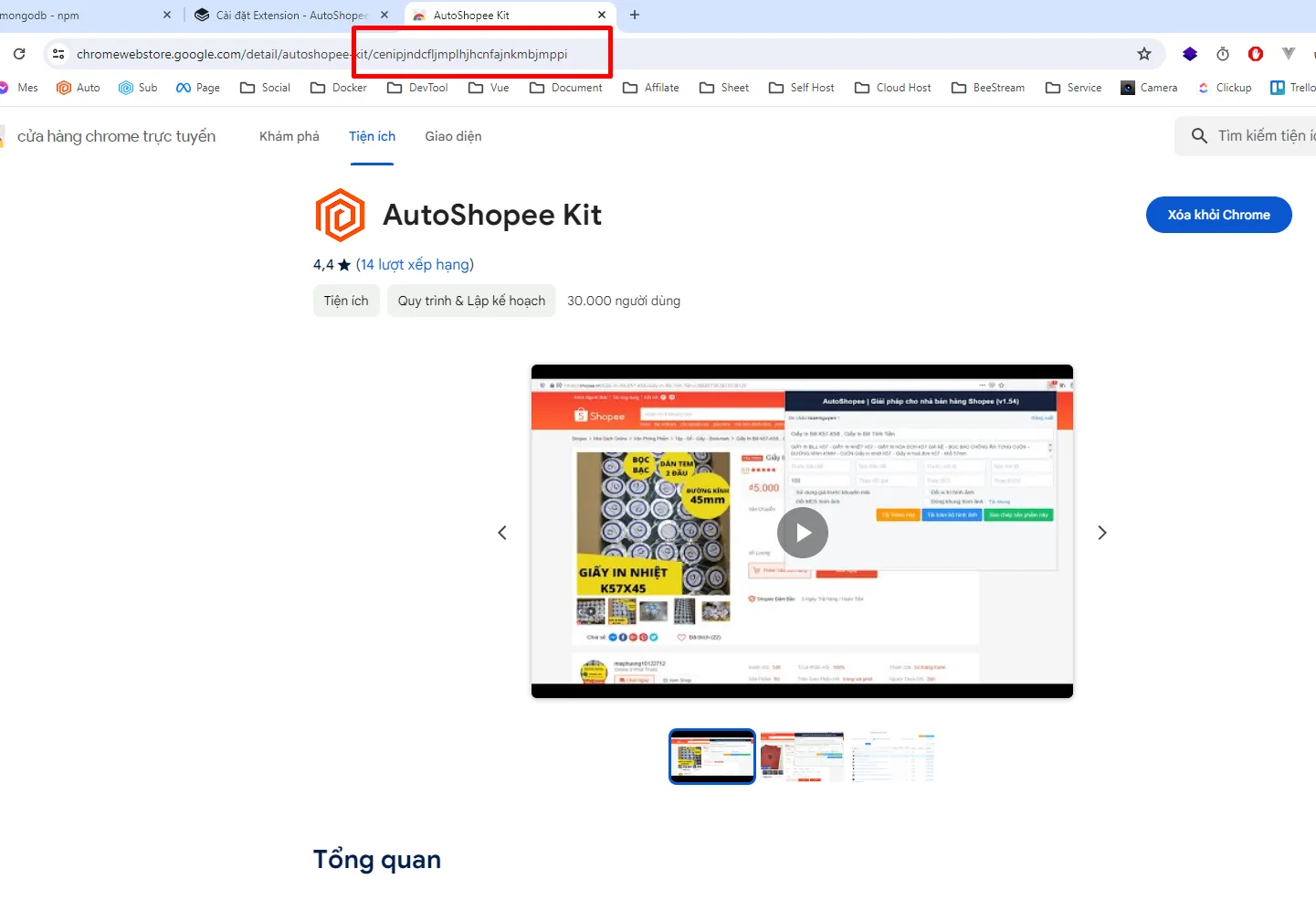1316x911 pixels.
Task: Open the stopwatch extension icon in toolbar
Action: point(1223,54)
